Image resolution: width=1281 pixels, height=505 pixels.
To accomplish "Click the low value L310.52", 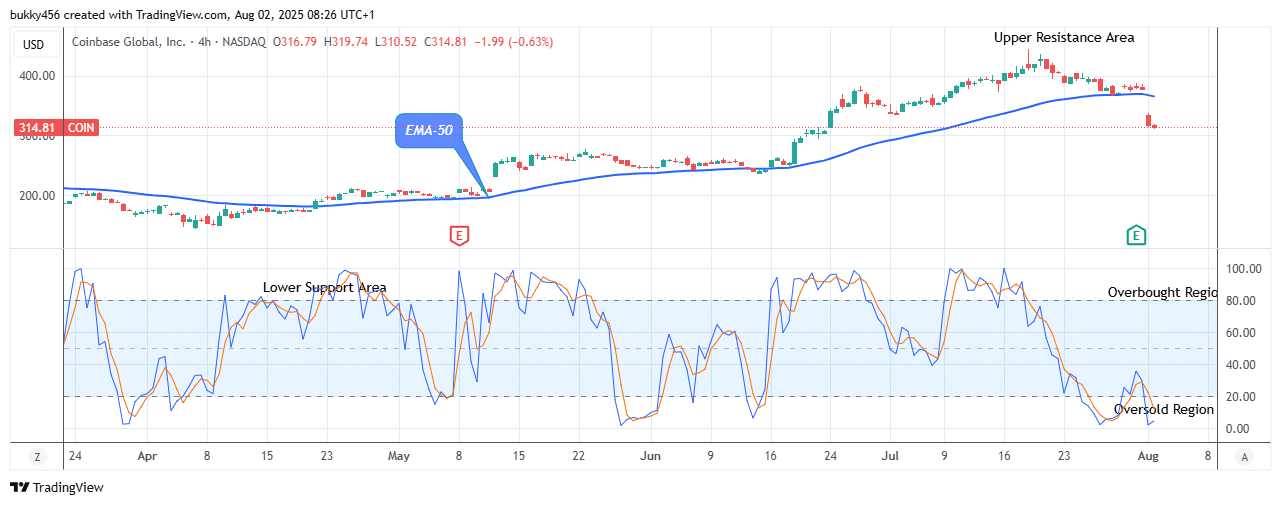I will [398, 42].
